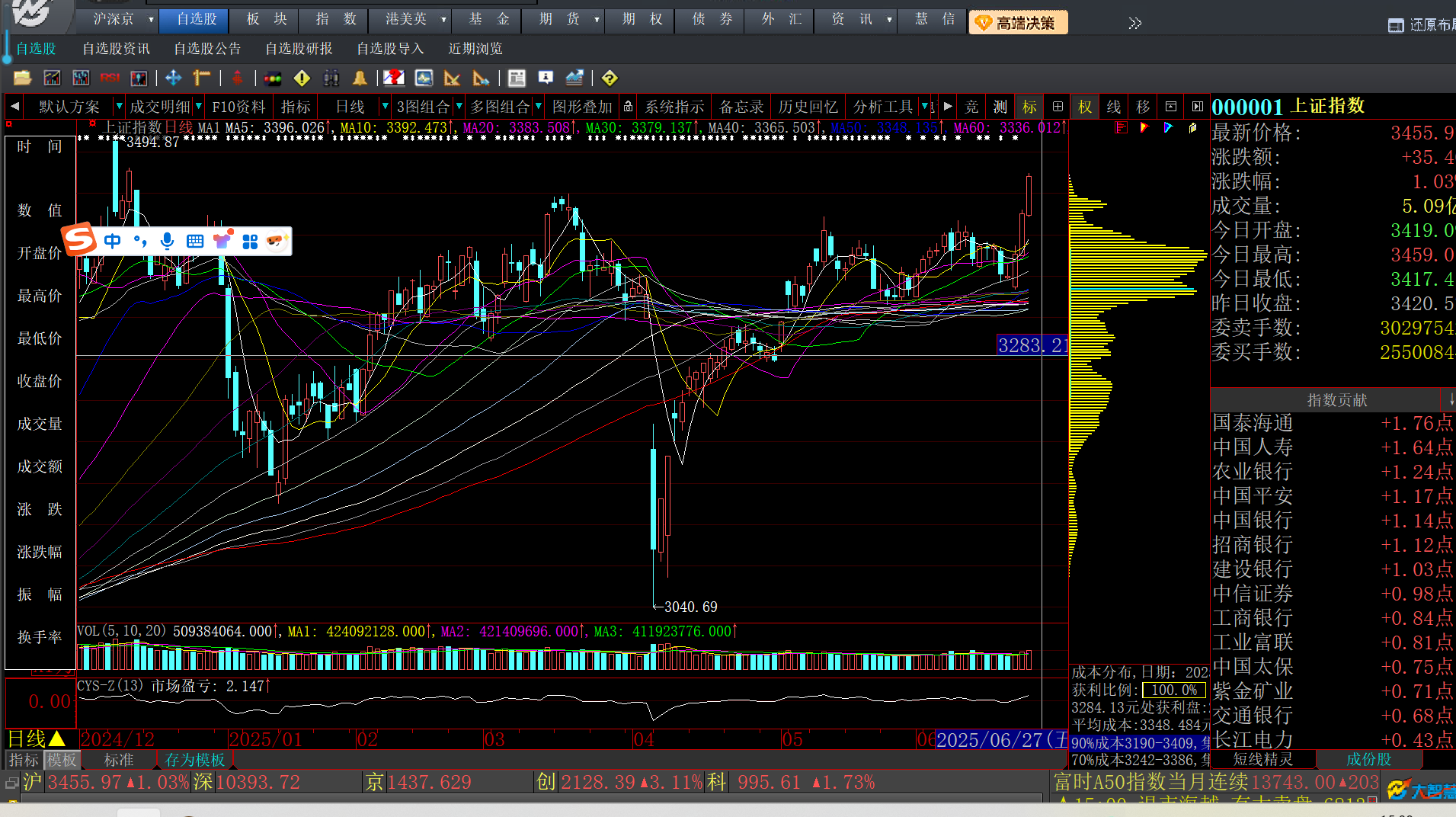The image size is (1456, 817).
Task: Click the 紫金矿业 contribution row
Action: (1333, 691)
